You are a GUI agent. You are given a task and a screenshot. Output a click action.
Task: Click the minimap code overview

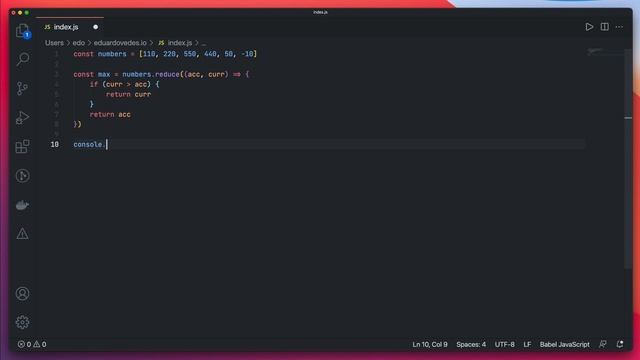click(x=605, y=52)
